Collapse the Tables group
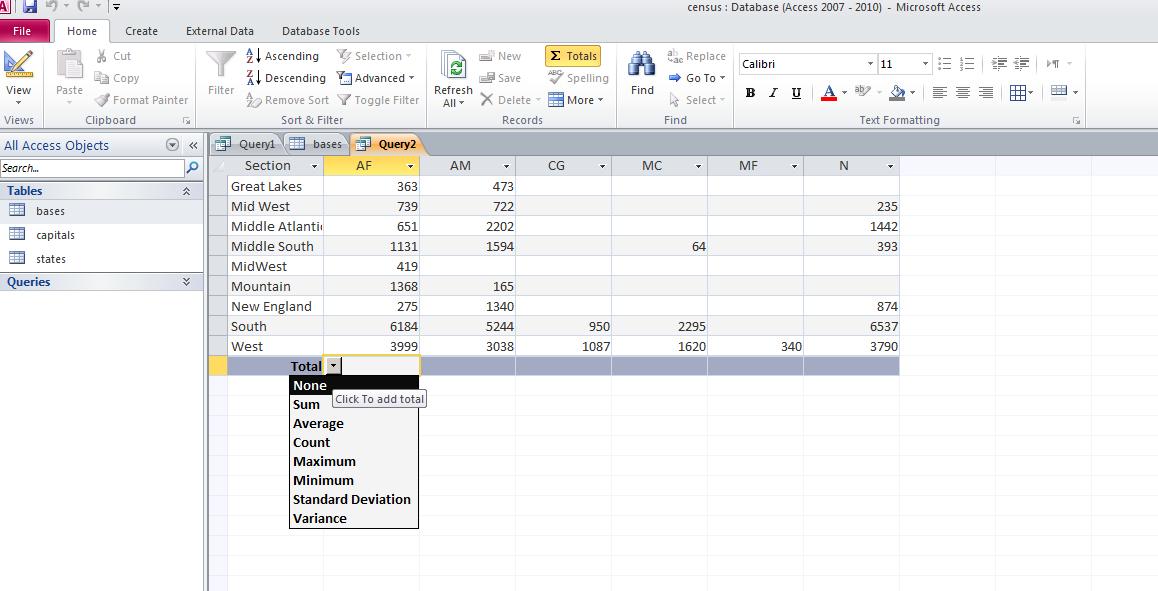This screenshot has width=1158, height=591. pos(186,191)
